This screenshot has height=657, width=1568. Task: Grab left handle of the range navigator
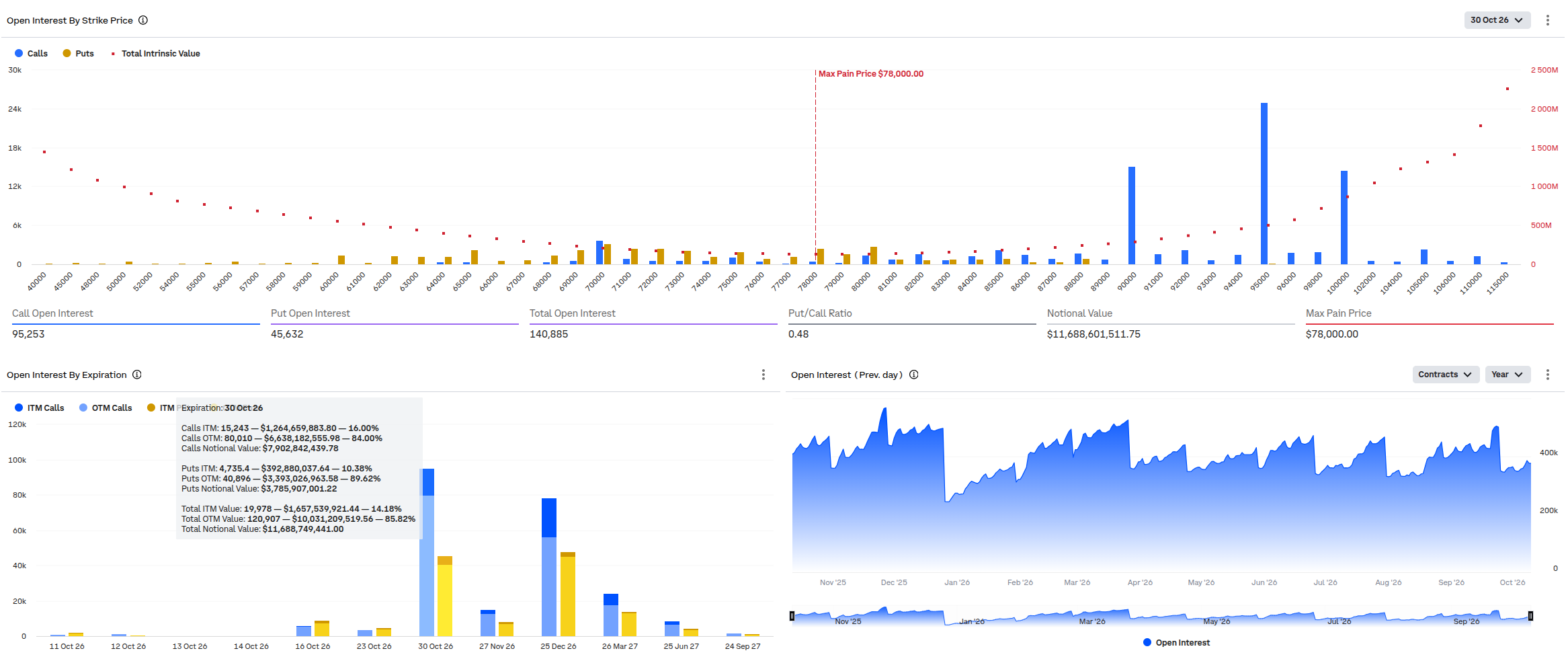(792, 616)
